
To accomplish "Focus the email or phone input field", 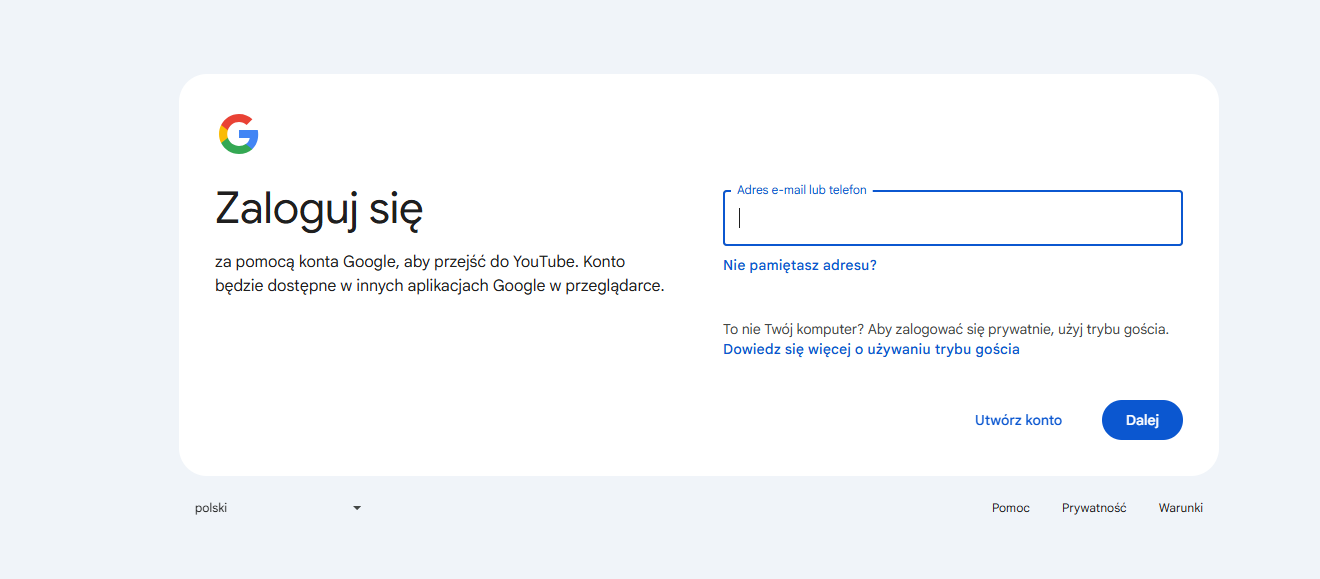I will coord(952,218).
